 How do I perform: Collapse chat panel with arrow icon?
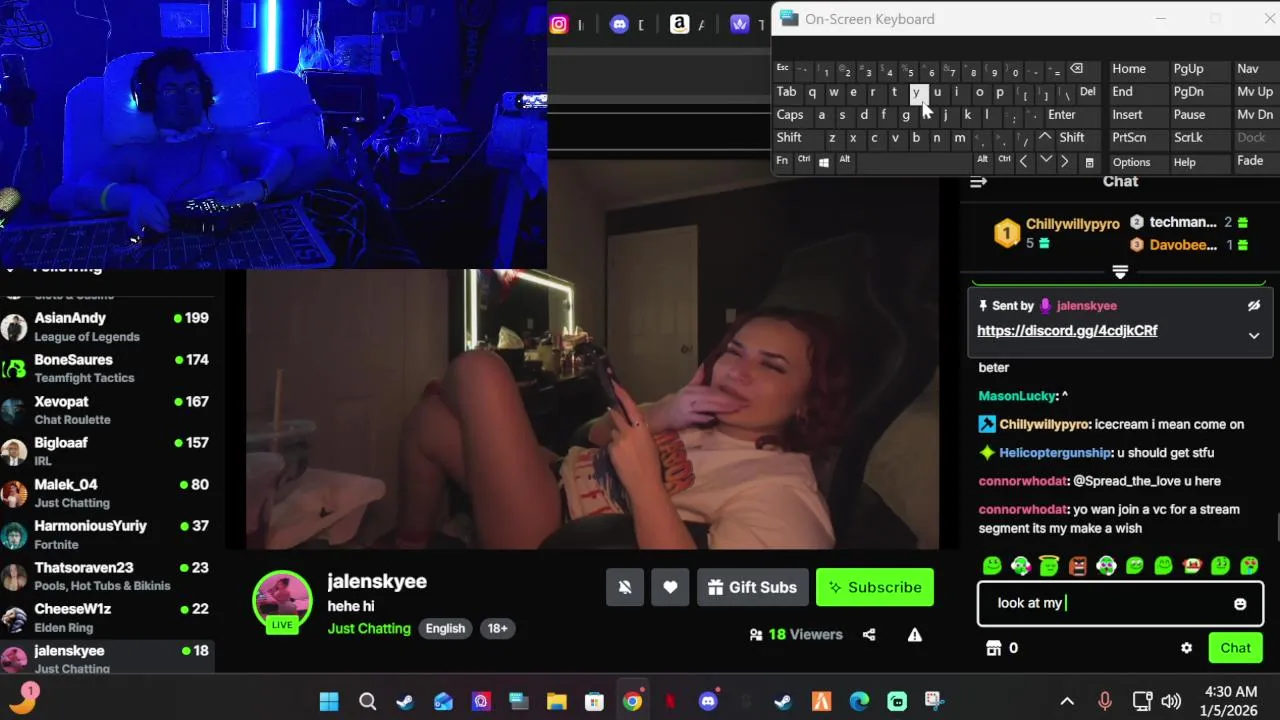pyautogui.click(x=978, y=182)
